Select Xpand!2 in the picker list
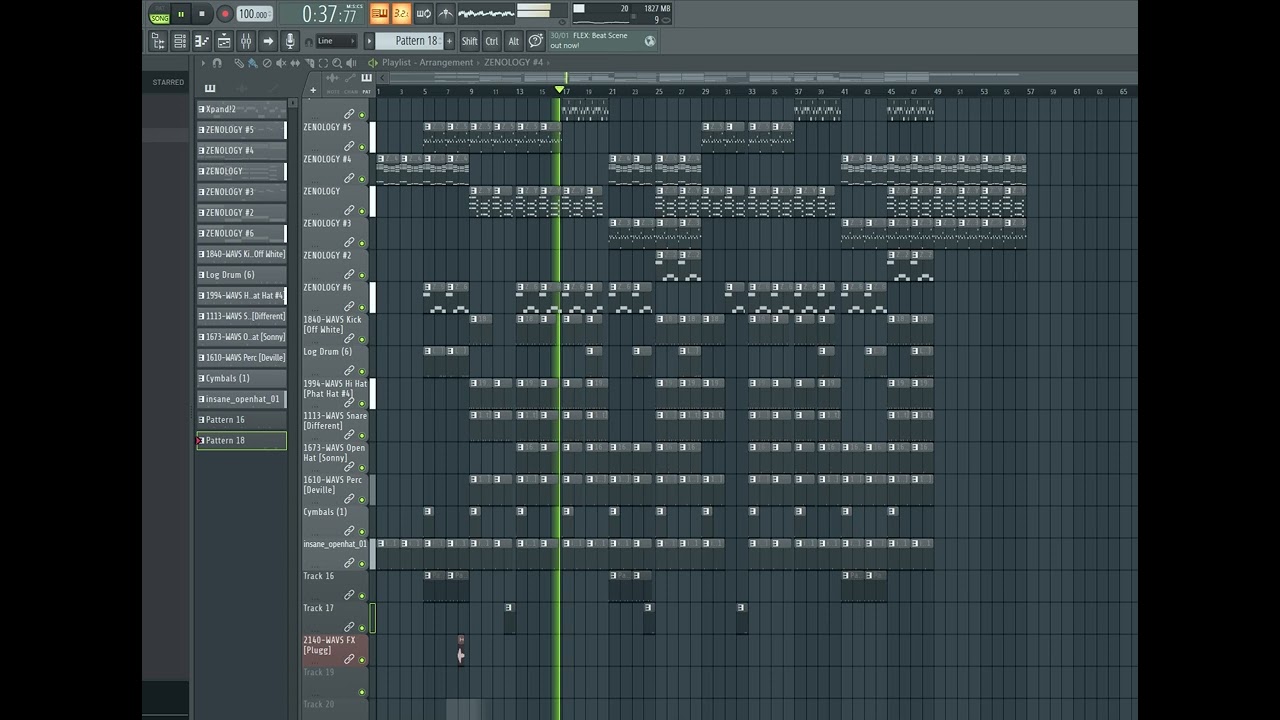 tap(241, 109)
